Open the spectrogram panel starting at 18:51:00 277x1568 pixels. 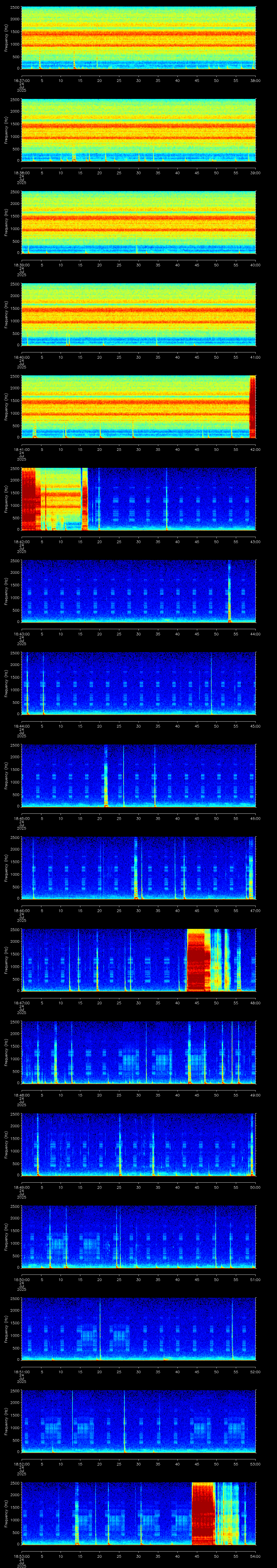pyautogui.click(x=138, y=1329)
